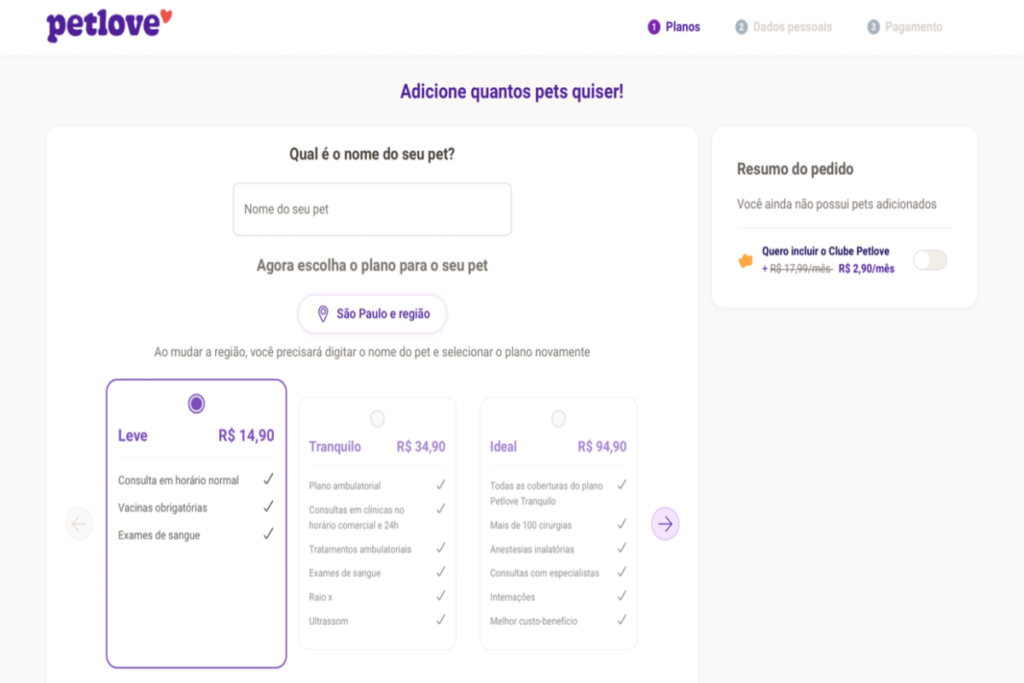Click the location pin icon
The width and height of the screenshot is (1024, 683).
(x=323, y=313)
